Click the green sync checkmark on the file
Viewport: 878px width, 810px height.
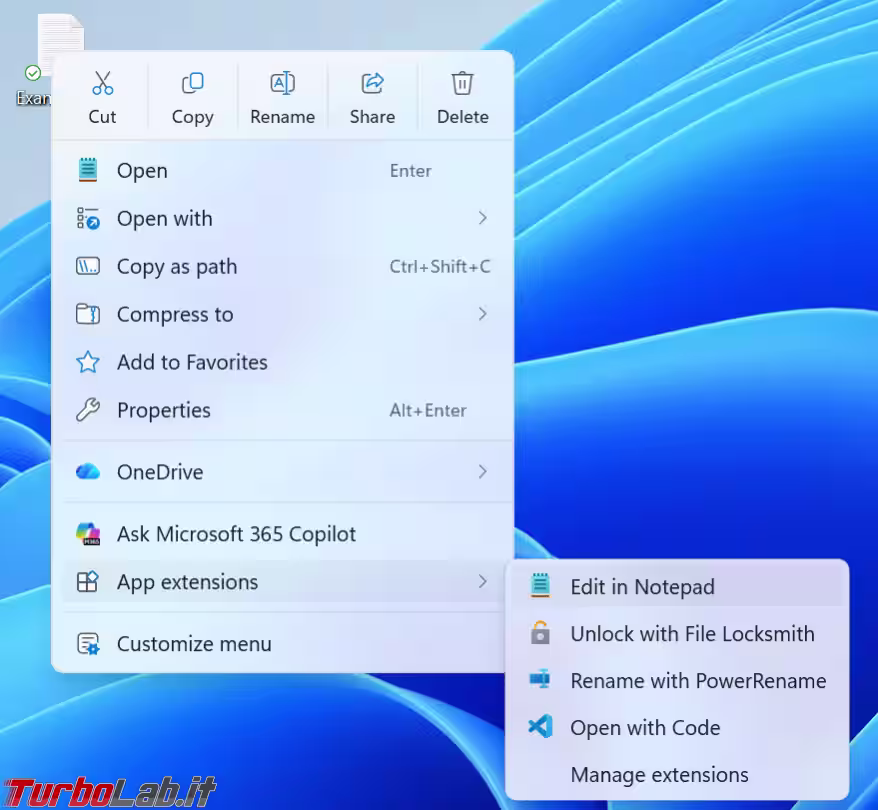click(33, 72)
